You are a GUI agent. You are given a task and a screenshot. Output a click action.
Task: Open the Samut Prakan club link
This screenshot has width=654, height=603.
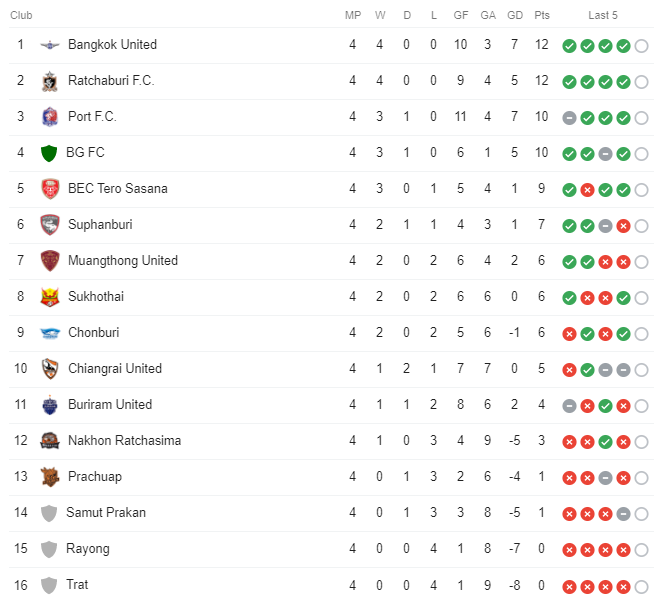pyautogui.click(x=107, y=512)
